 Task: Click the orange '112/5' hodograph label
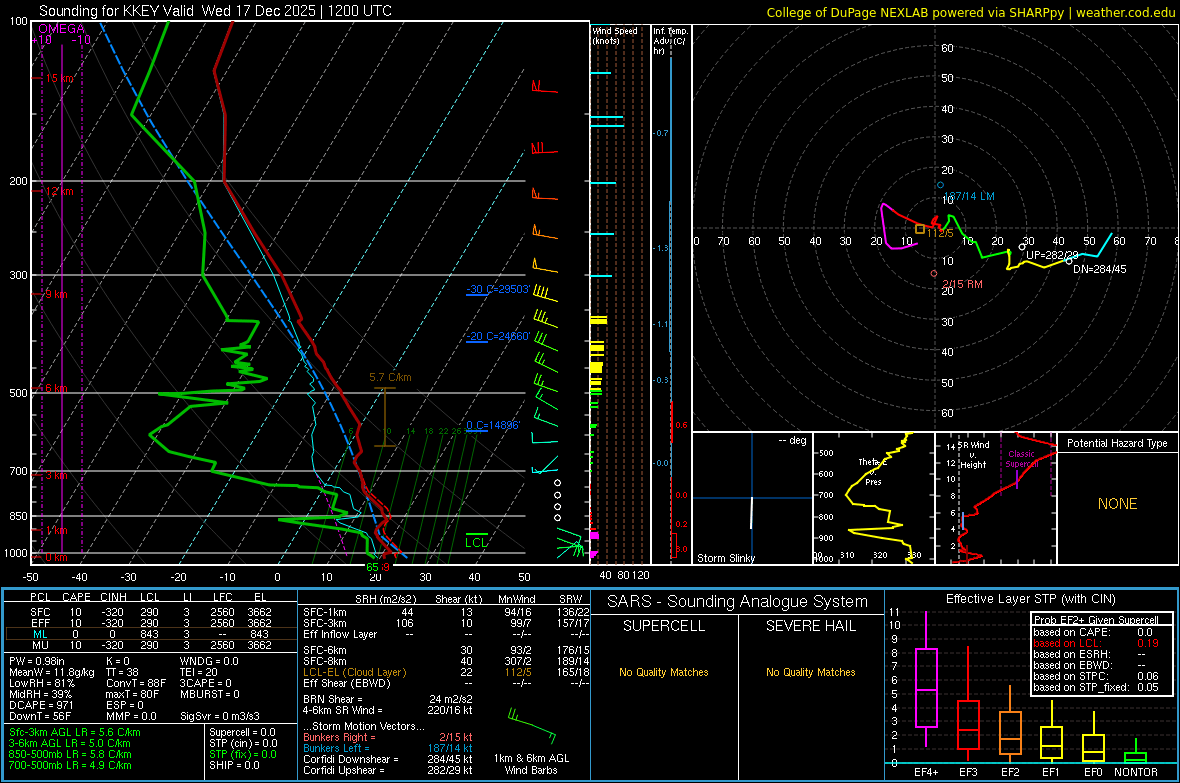[940, 233]
